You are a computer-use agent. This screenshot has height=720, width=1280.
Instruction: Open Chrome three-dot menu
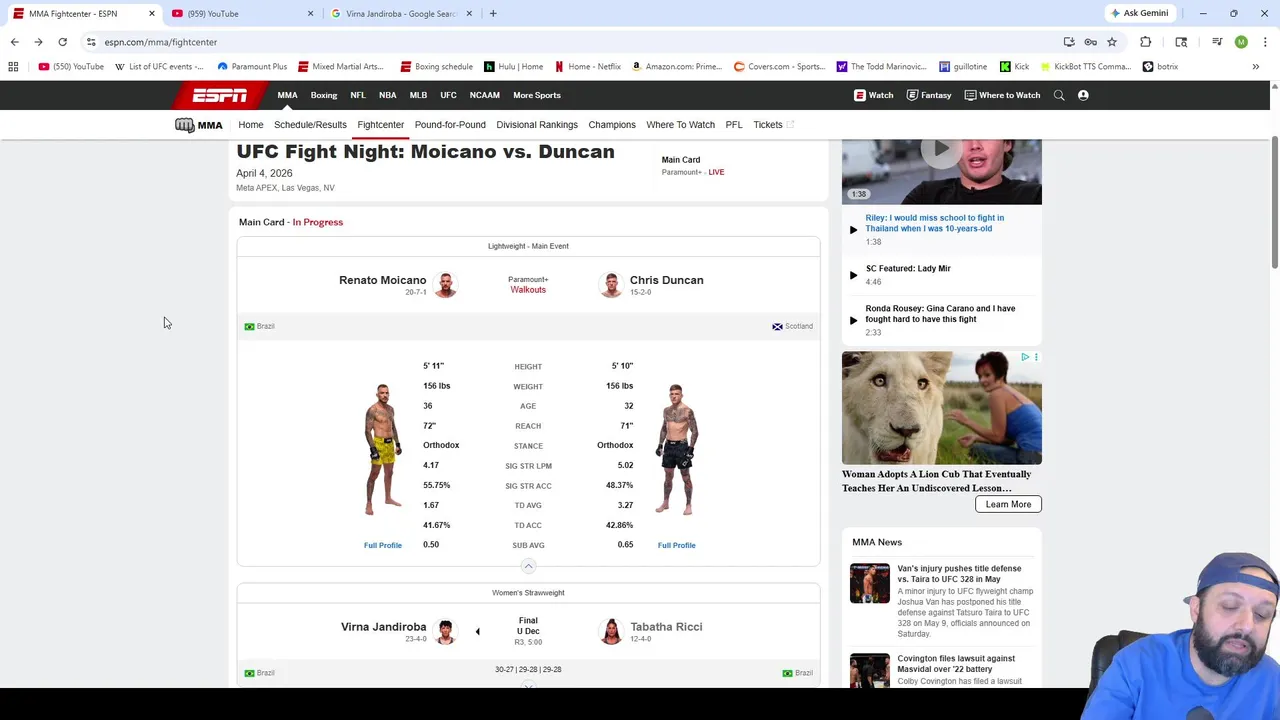pyautogui.click(x=1265, y=42)
